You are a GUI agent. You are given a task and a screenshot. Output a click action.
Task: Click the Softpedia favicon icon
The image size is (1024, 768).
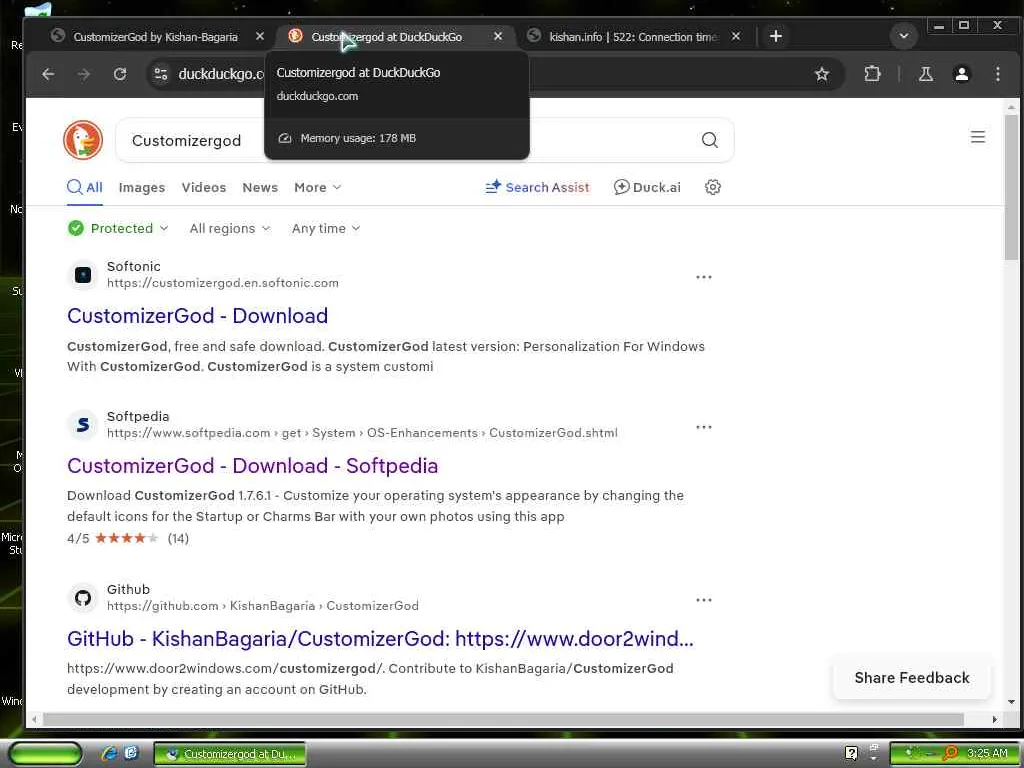click(x=83, y=425)
